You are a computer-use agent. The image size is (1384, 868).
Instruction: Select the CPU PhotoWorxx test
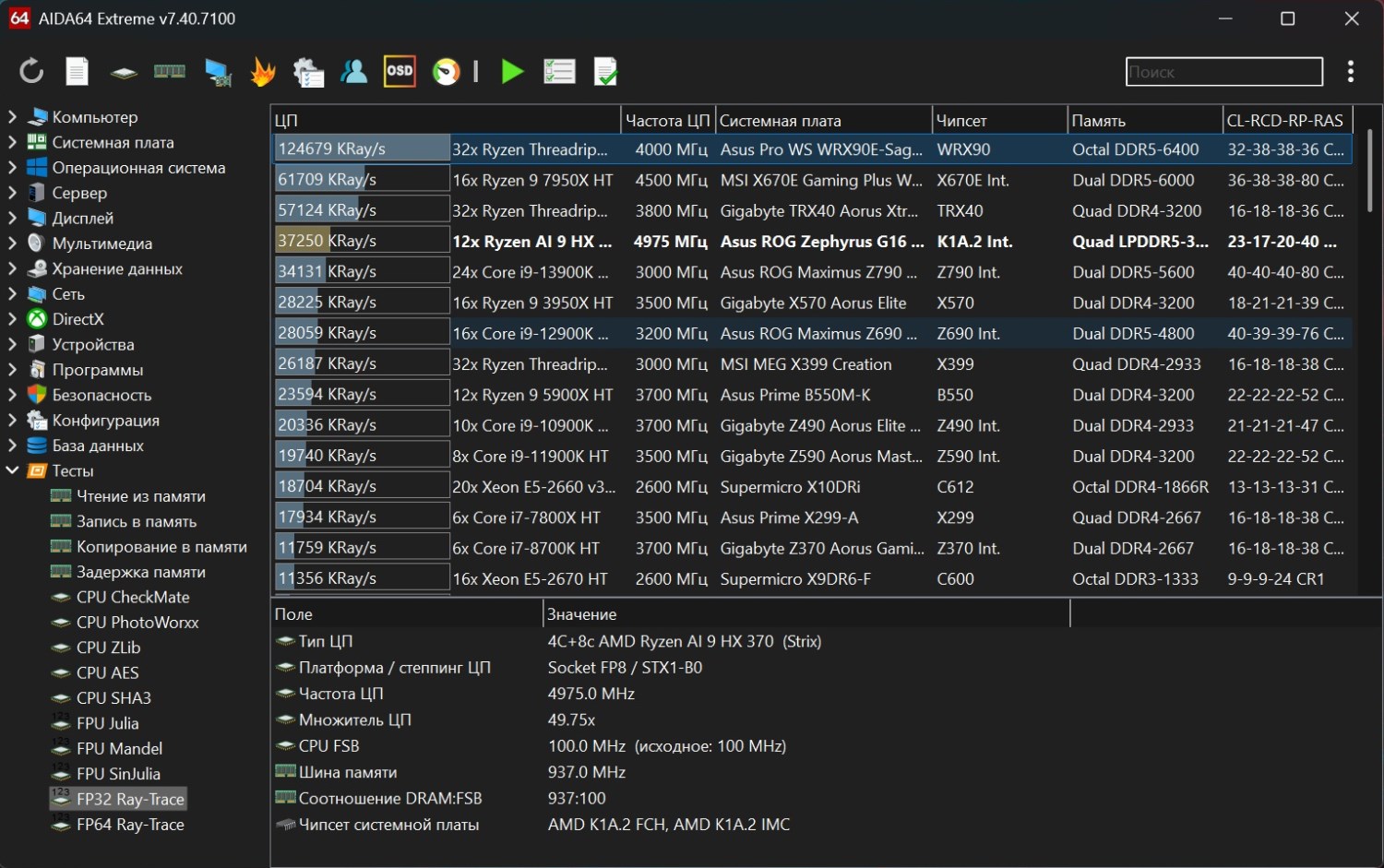tap(137, 623)
